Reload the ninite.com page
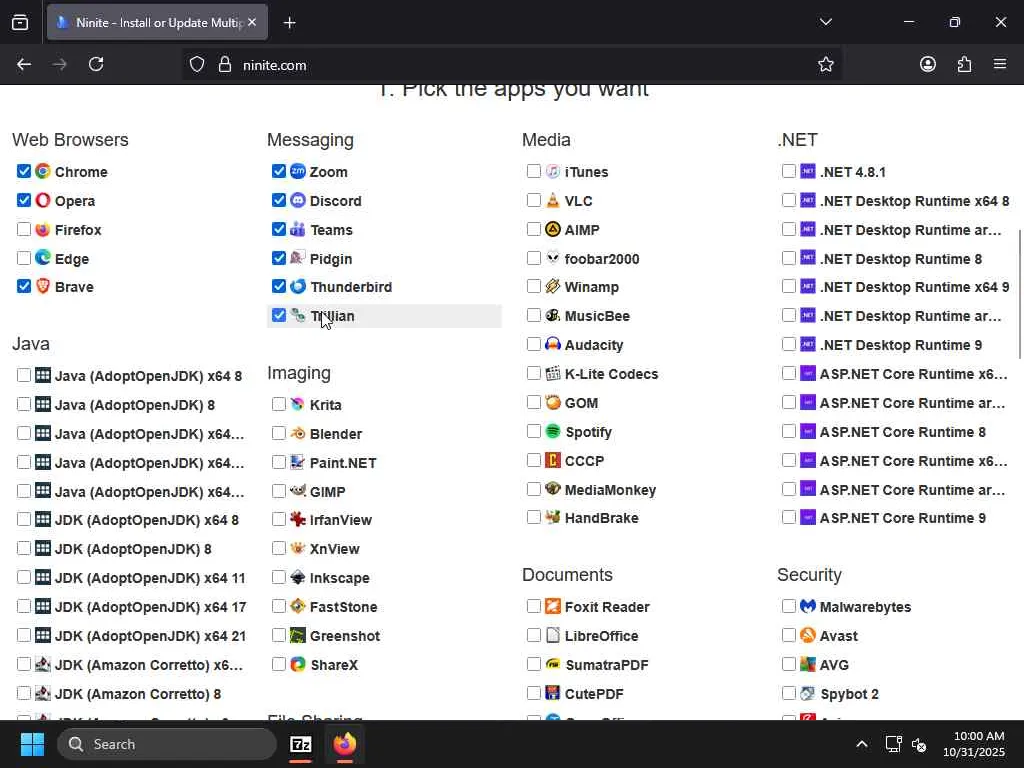 point(96,65)
